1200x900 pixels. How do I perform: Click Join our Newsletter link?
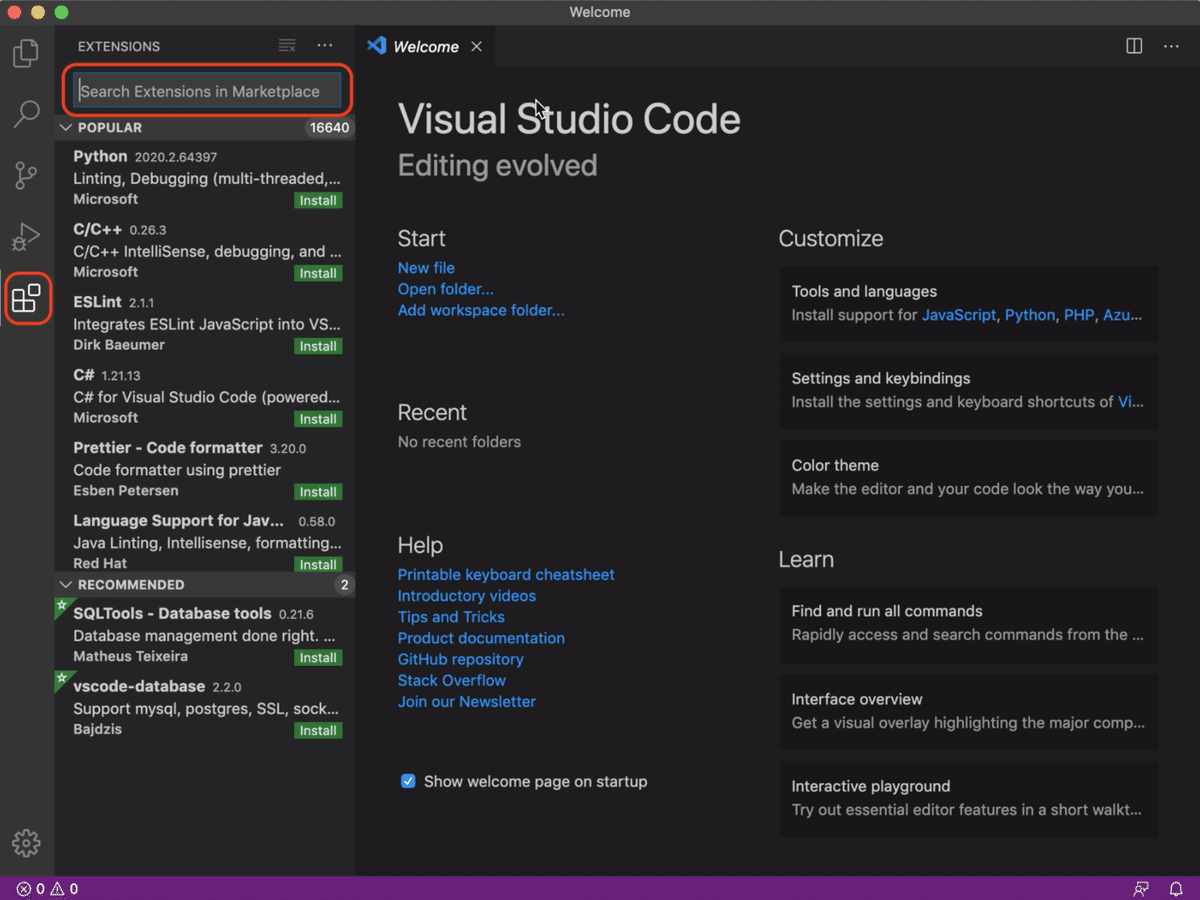(467, 702)
